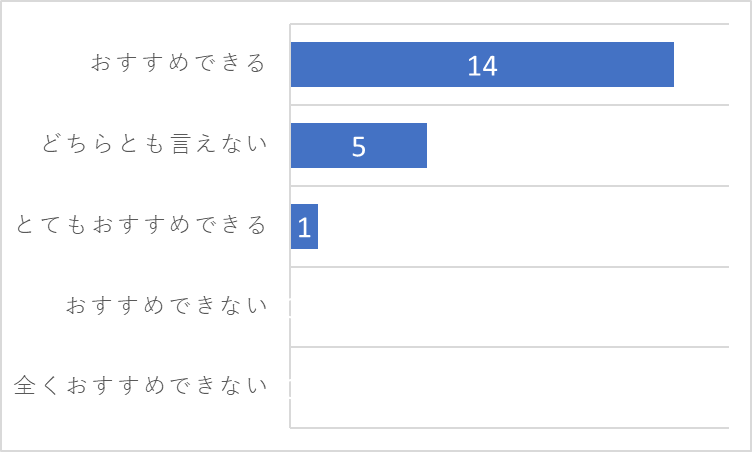Click the bottom gridline of the plot area
The width and height of the screenshot is (752, 452).
tap(509, 428)
